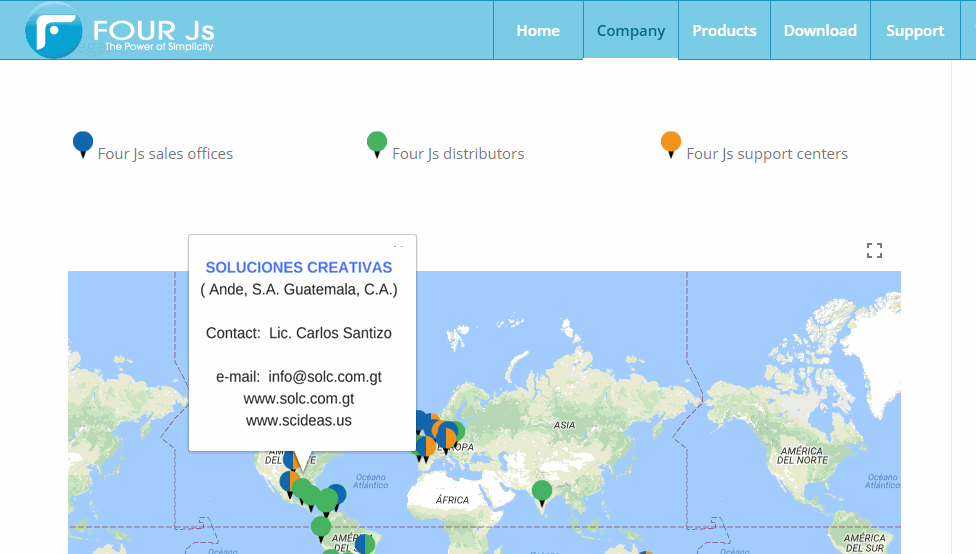Click the ÁFRICA label on the map
This screenshot has height=554, width=976.
click(453, 500)
